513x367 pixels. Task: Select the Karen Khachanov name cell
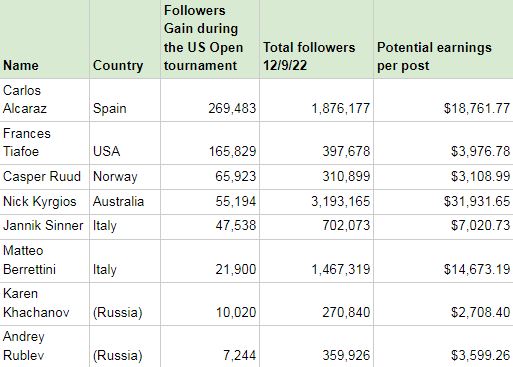tap(44, 304)
